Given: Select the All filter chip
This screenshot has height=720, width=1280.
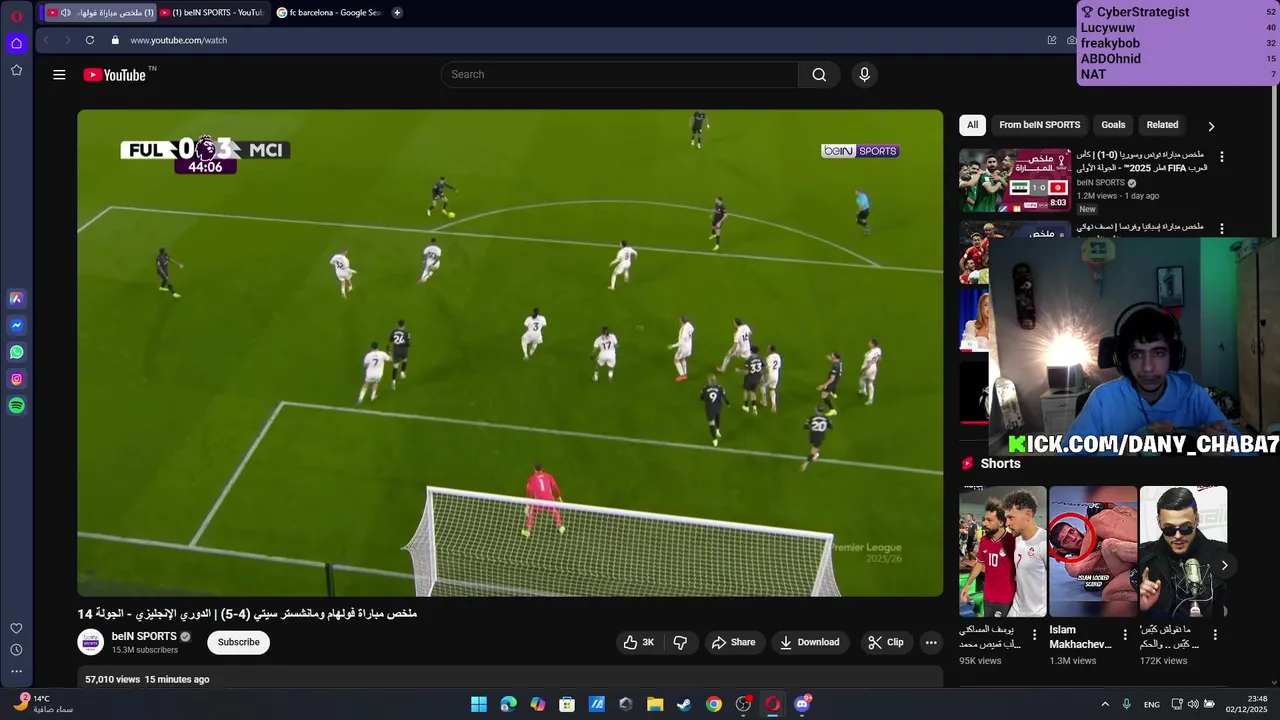Looking at the screenshot, I should pos(972,125).
